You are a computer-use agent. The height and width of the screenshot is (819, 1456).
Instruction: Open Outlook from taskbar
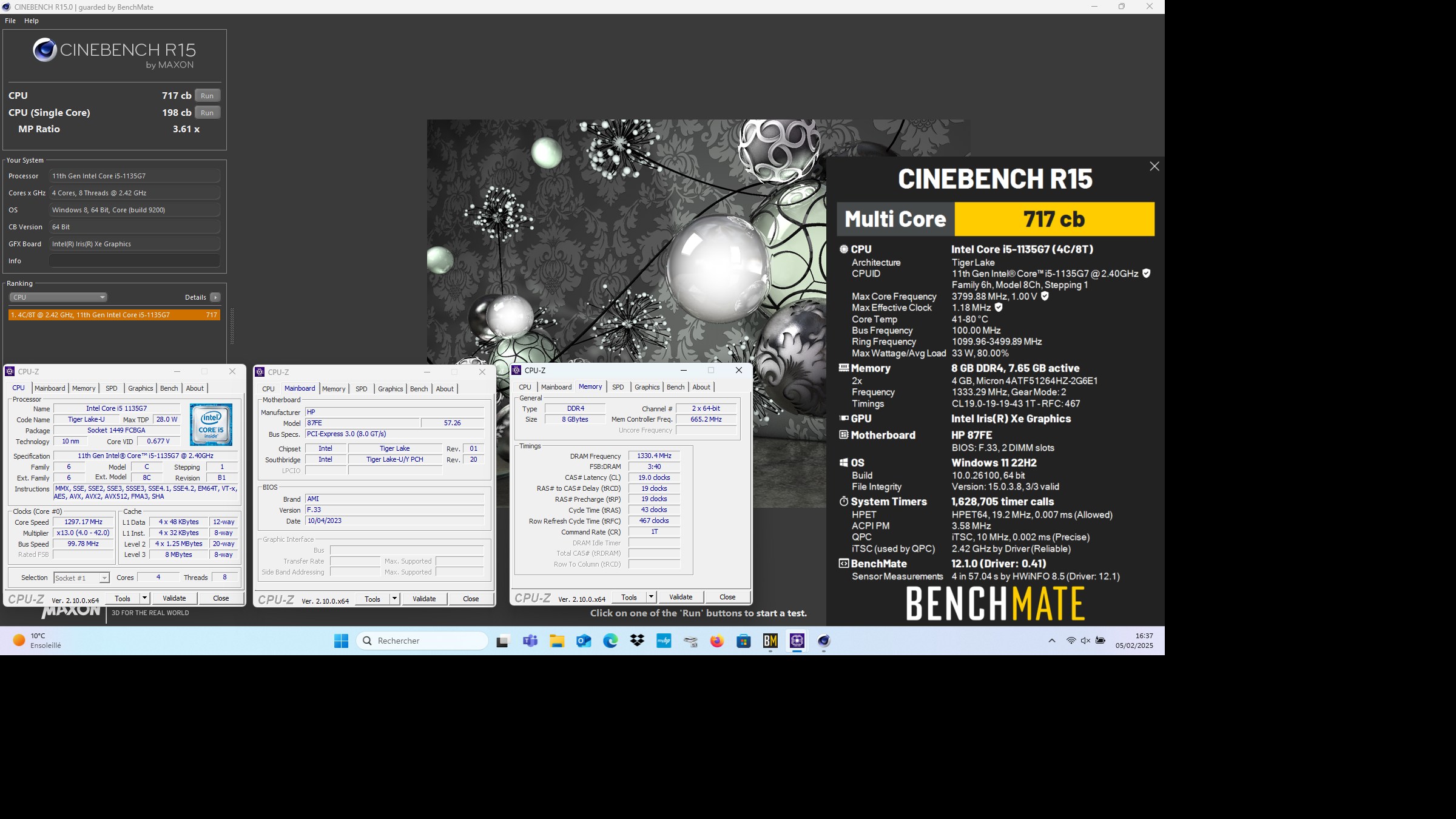(584, 641)
